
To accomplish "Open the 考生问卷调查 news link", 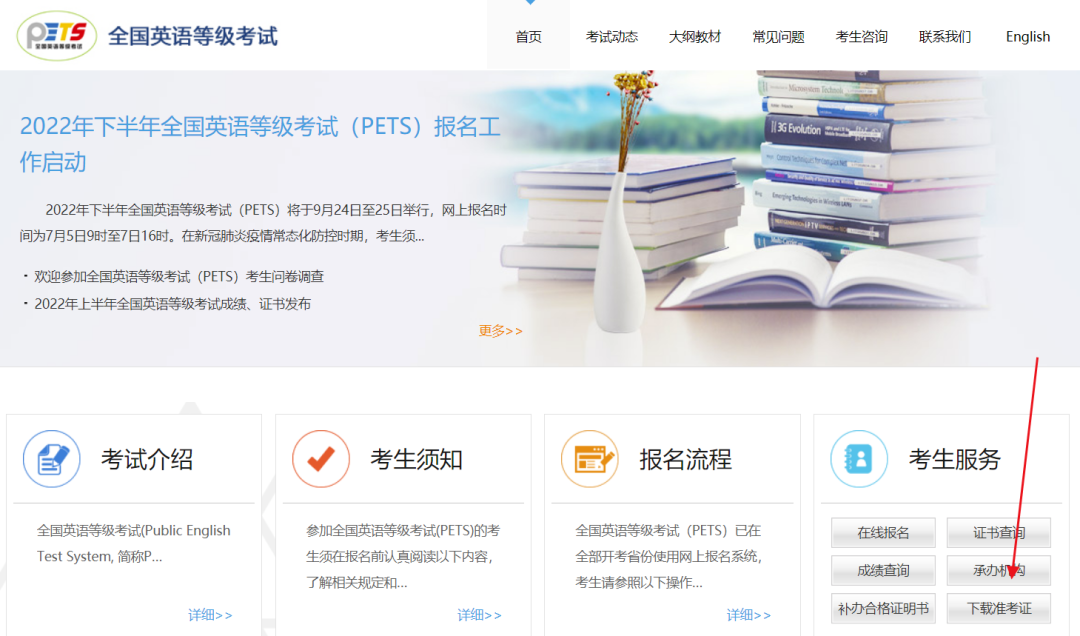I will coord(179,276).
